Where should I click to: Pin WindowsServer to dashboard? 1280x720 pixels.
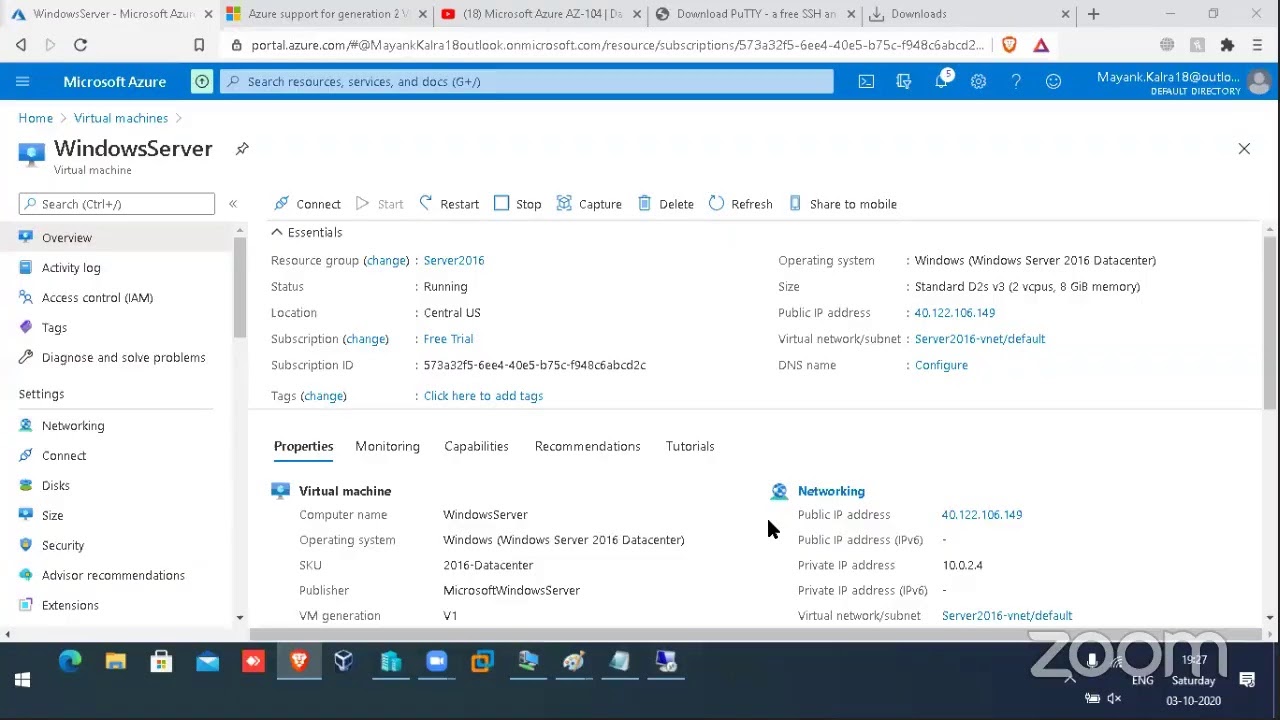(242, 148)
